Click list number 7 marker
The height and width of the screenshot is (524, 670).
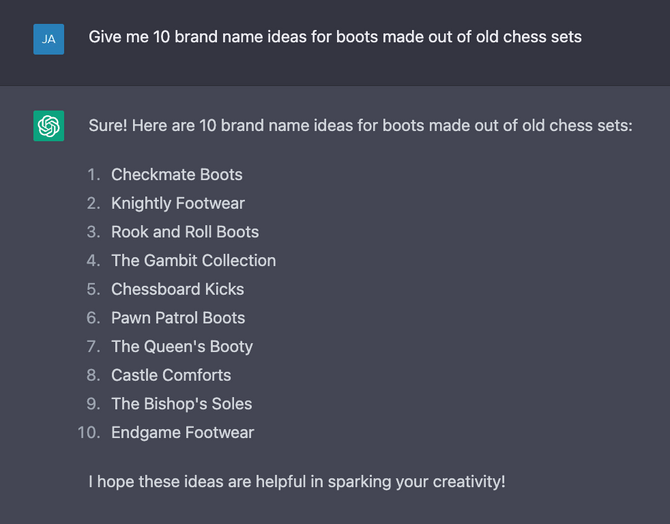pyautogui.click(x=94, y=346)
